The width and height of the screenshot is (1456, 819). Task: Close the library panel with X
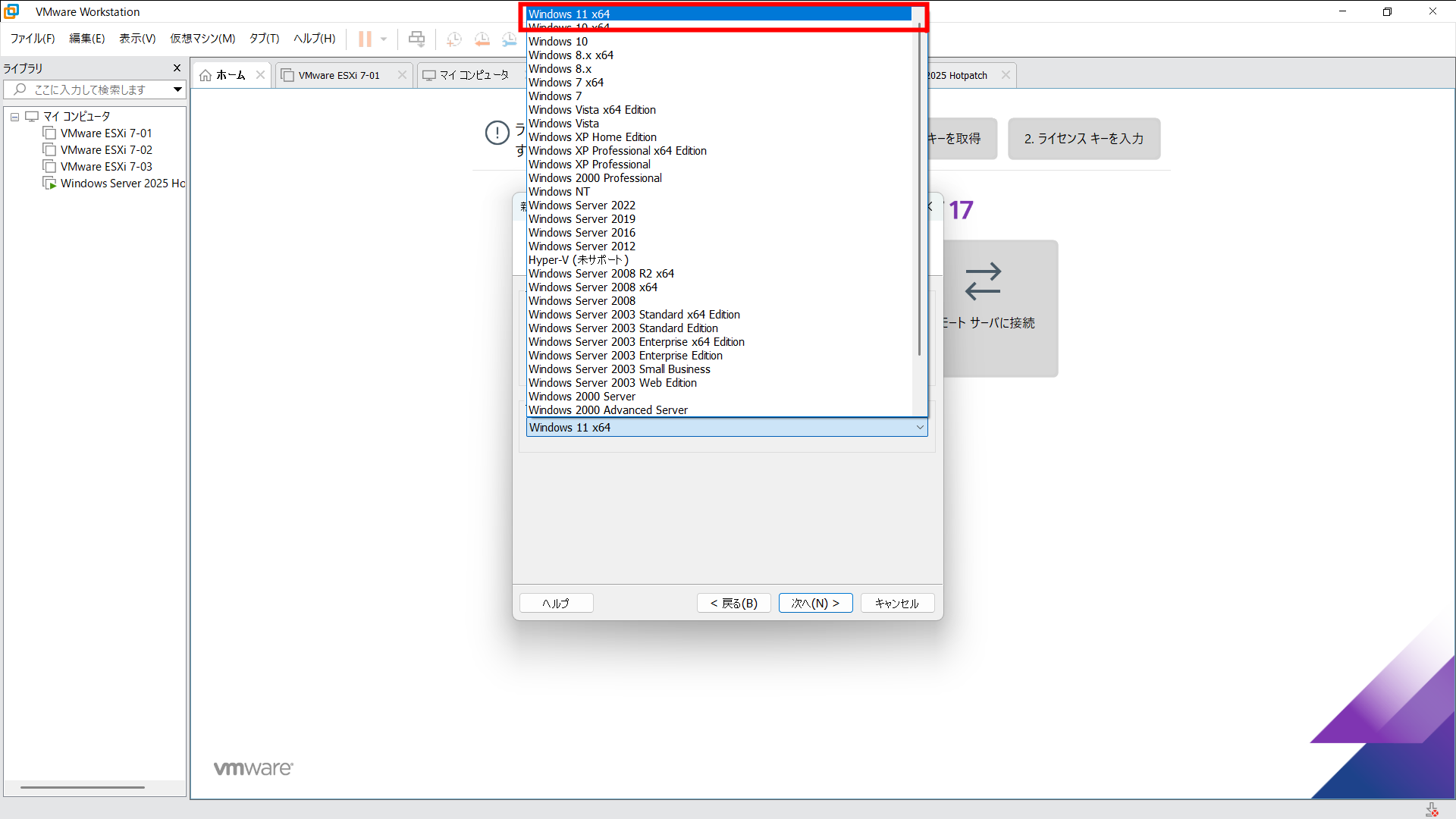click(177, 68)
